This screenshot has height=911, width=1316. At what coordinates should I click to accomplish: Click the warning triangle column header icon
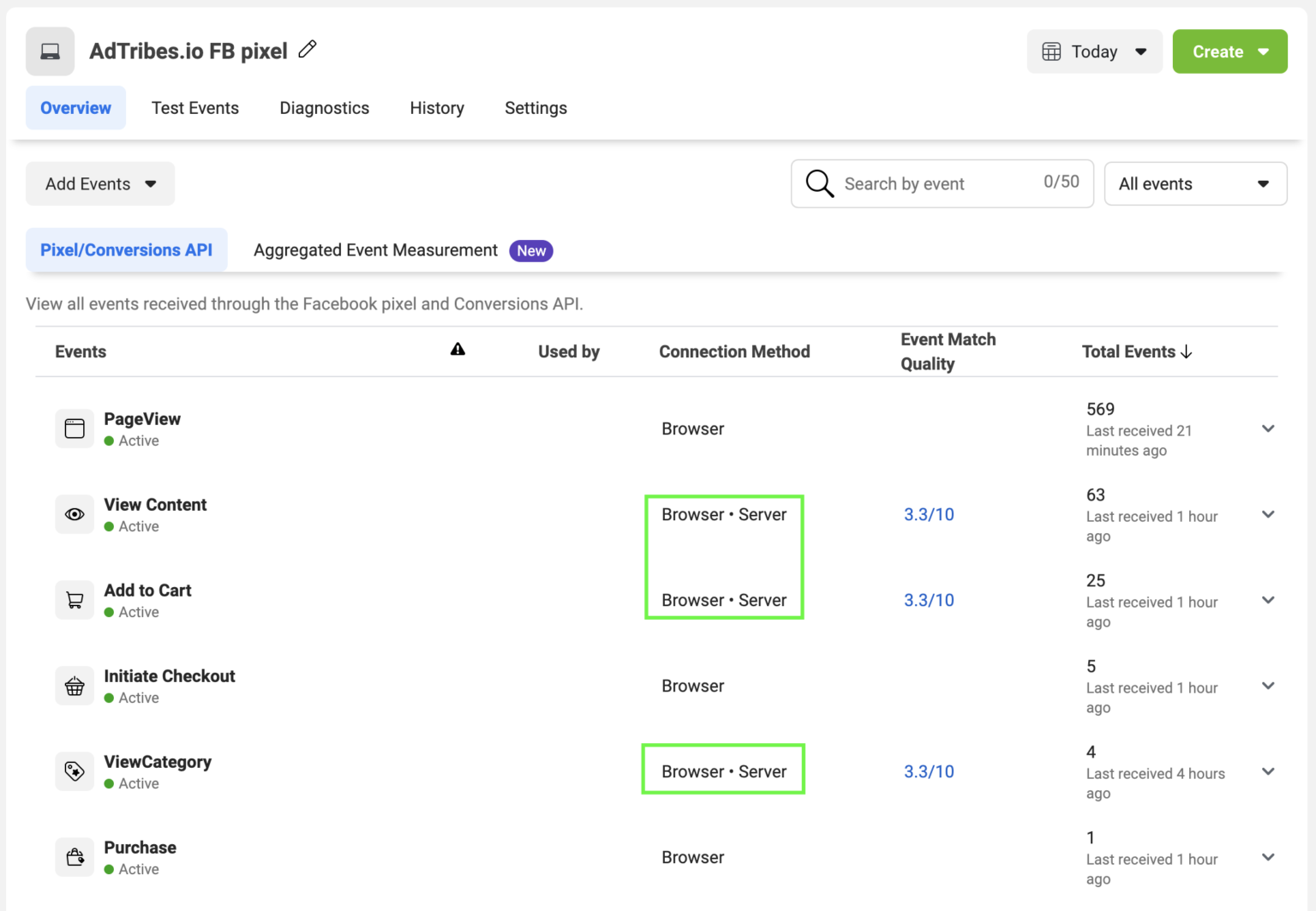click(x=458, y=349)
